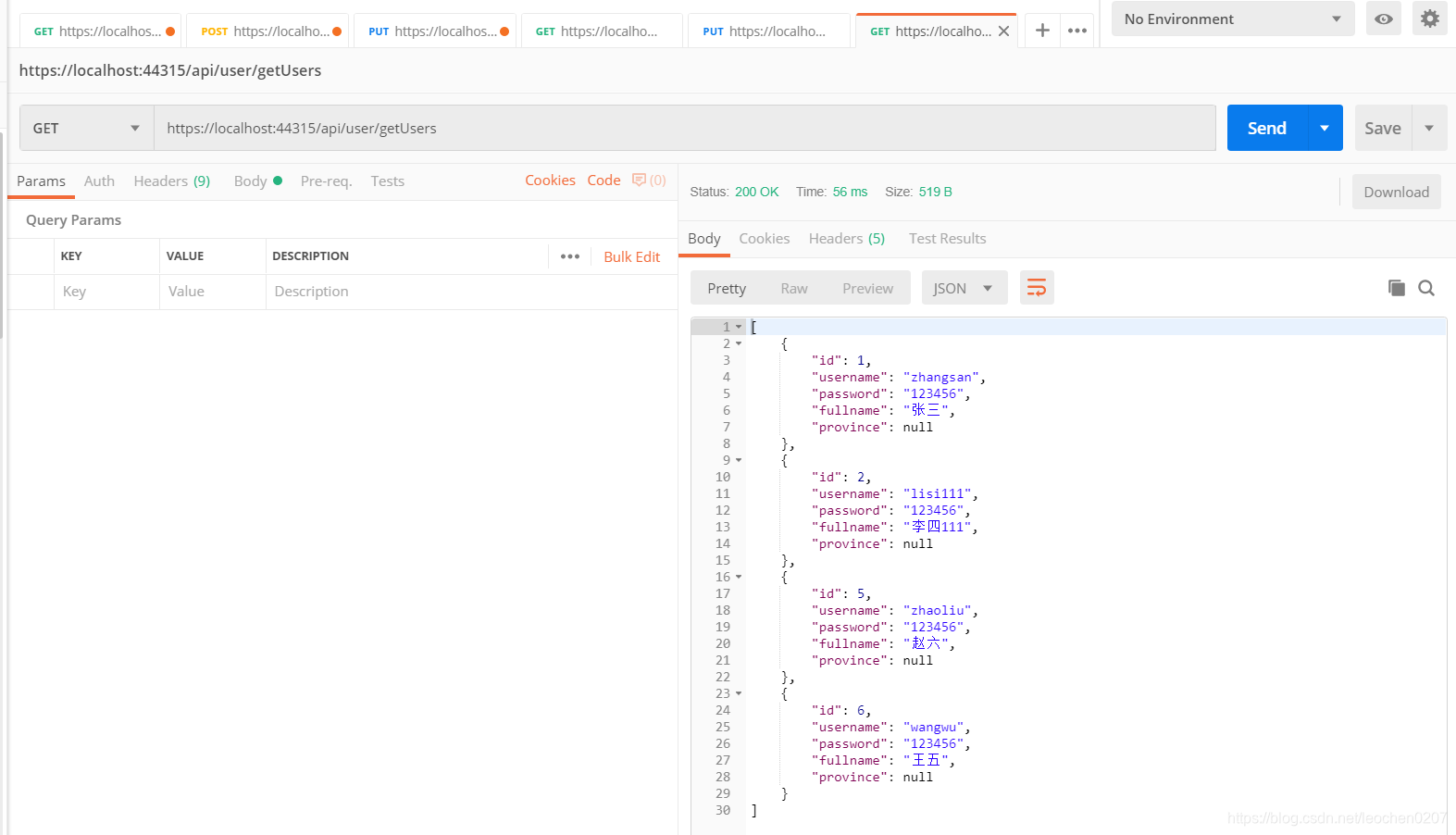Toggle the response line wrap icon
The height and width of the screenshot is (835, 1456).
1037,288
